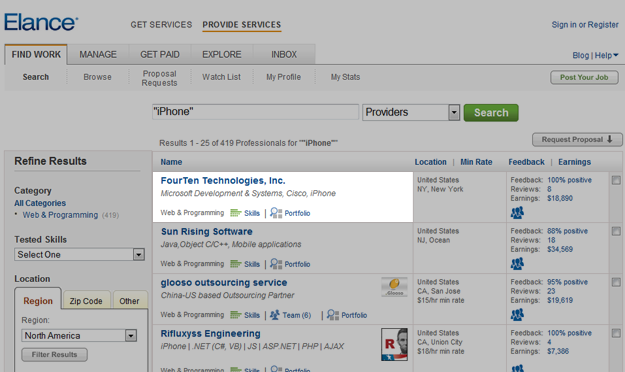
Task: Switch to INBOX tab
Action: pos(284,55)
